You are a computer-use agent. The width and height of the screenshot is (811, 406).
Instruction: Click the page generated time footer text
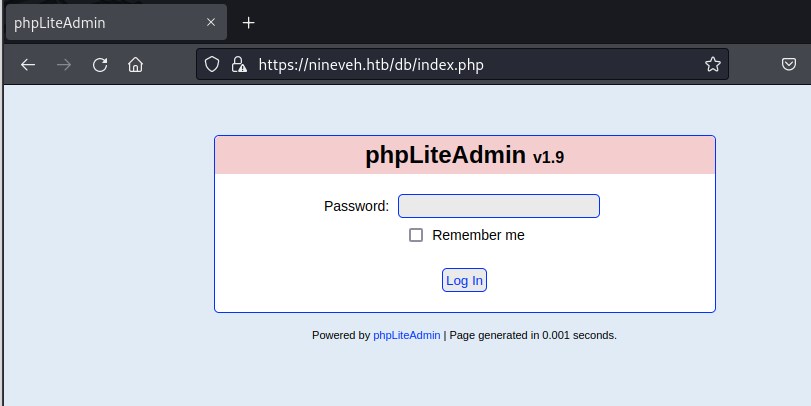click(533, 335)
